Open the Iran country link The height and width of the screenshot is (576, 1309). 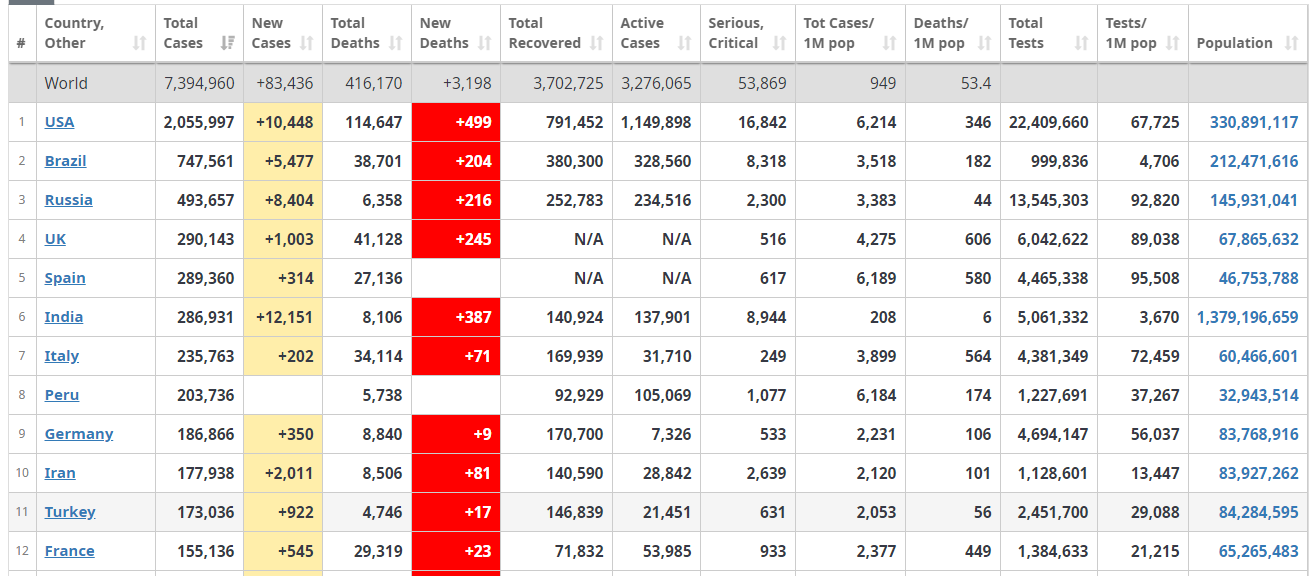tap(60, 473)
